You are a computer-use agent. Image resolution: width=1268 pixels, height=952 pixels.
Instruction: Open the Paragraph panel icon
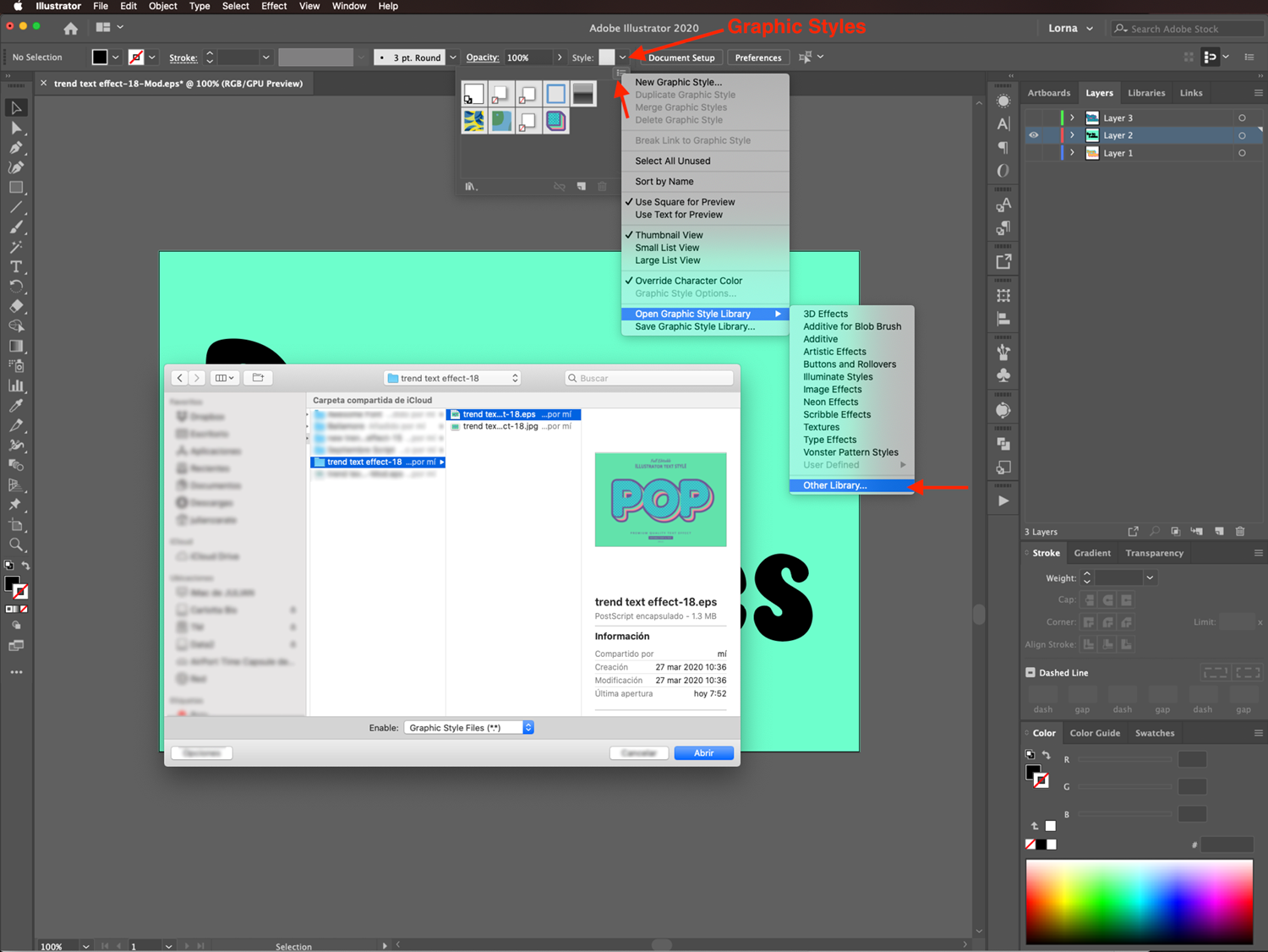click(1003, 147)
